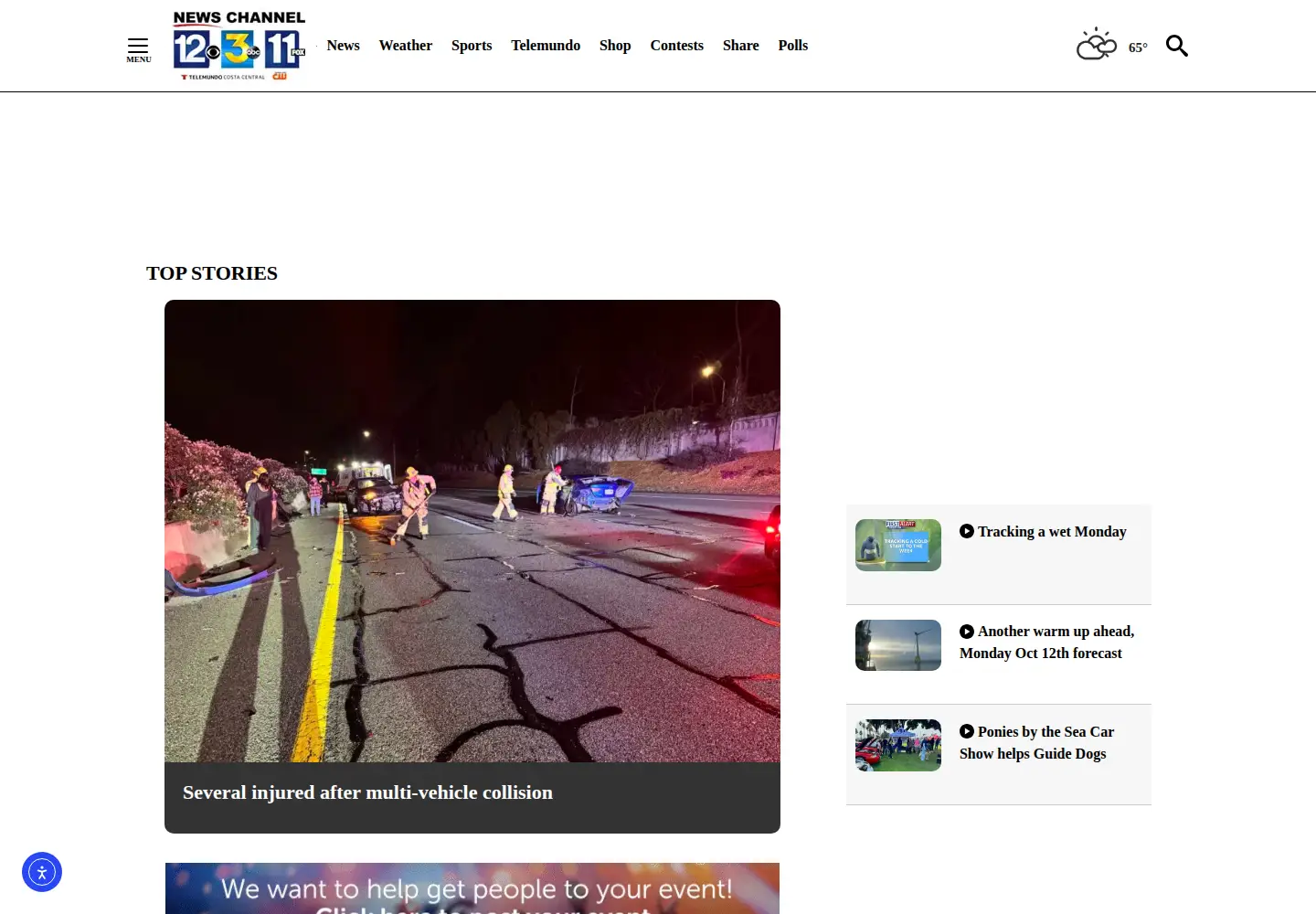
Task: Go to the Telemundo section
Action: [546, 46]
